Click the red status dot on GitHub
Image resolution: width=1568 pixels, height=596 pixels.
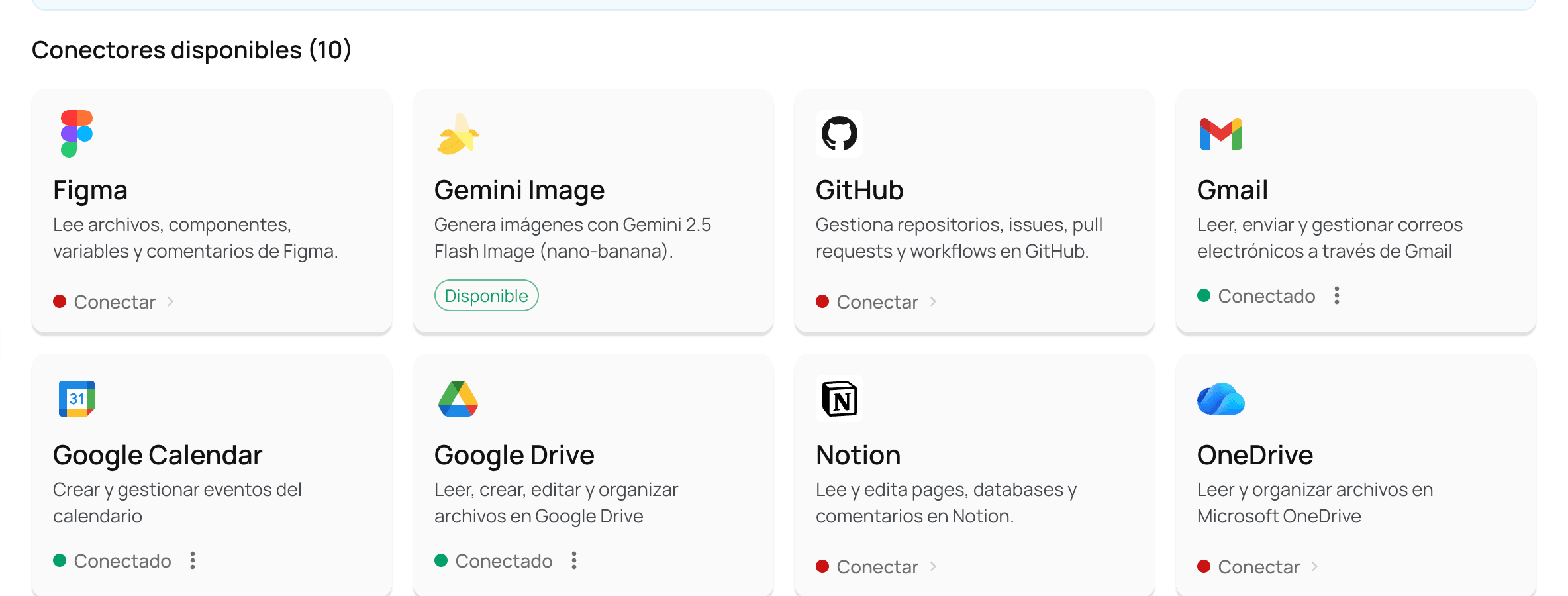(x=822, y=301)
